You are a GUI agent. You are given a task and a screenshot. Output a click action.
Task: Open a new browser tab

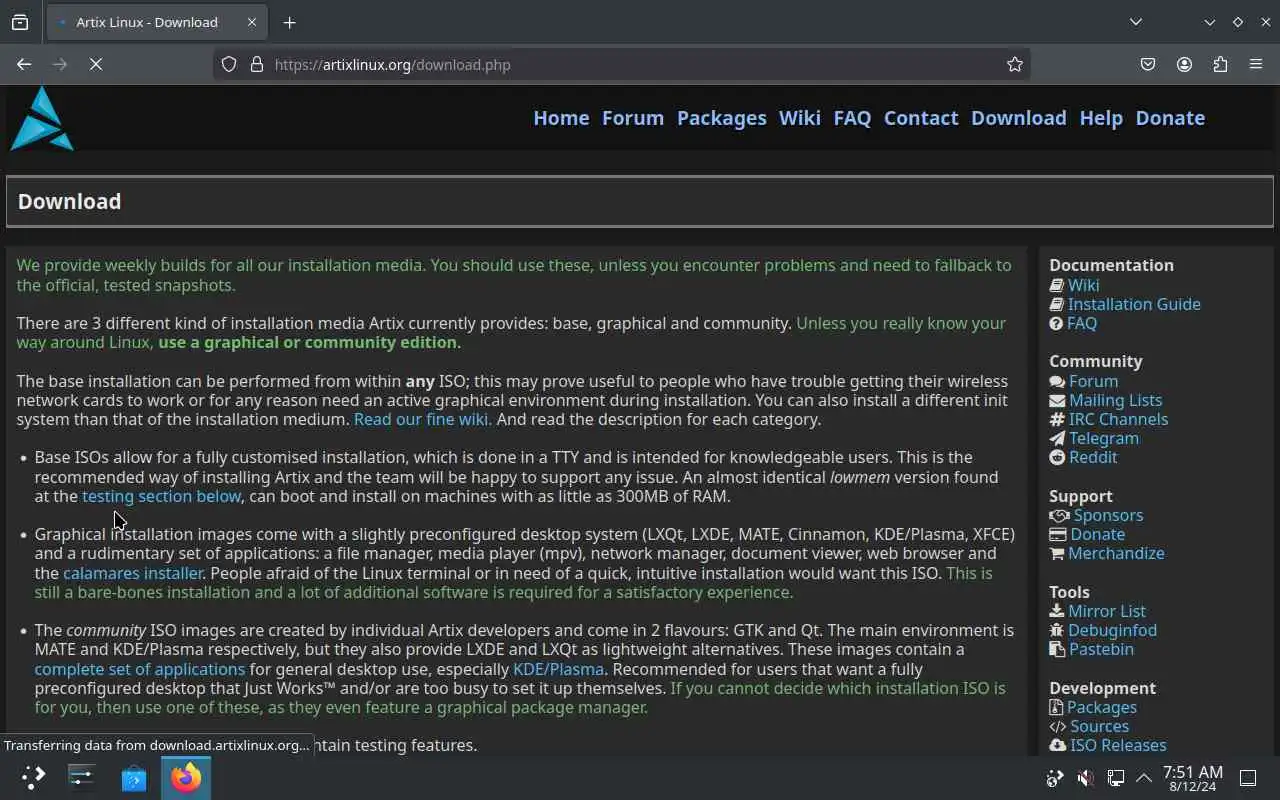coord(289,22)
